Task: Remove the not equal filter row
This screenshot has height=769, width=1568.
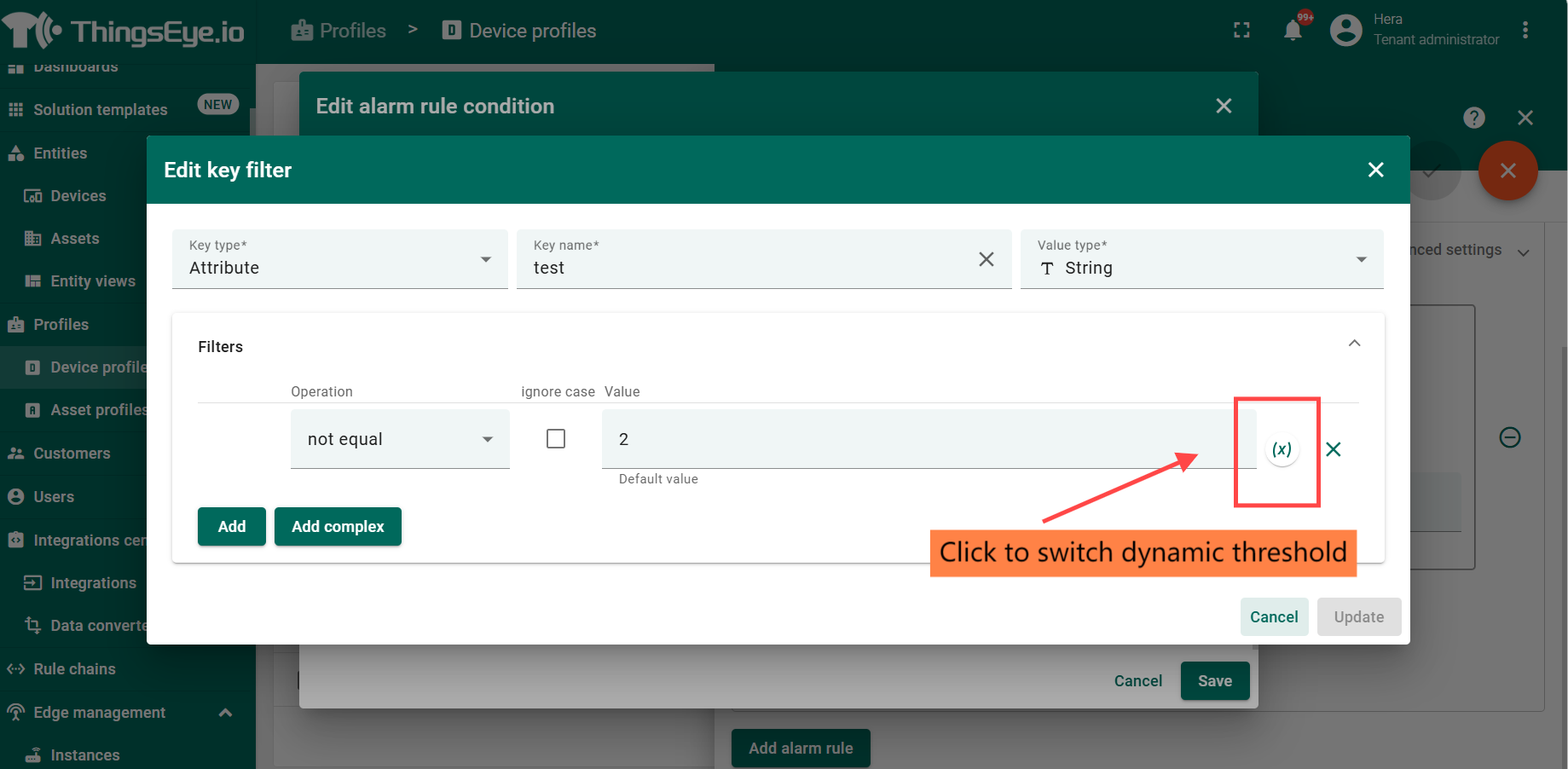Action: click(x=1334, y=449)
